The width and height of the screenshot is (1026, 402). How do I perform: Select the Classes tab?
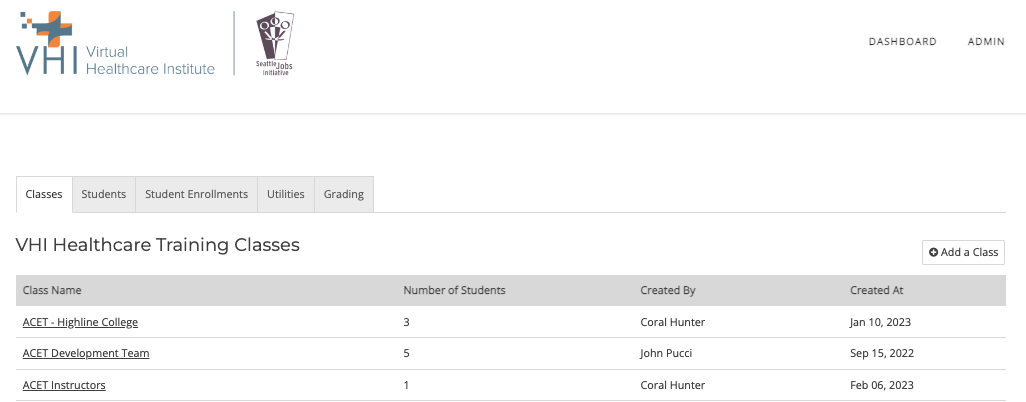[44, 194]
